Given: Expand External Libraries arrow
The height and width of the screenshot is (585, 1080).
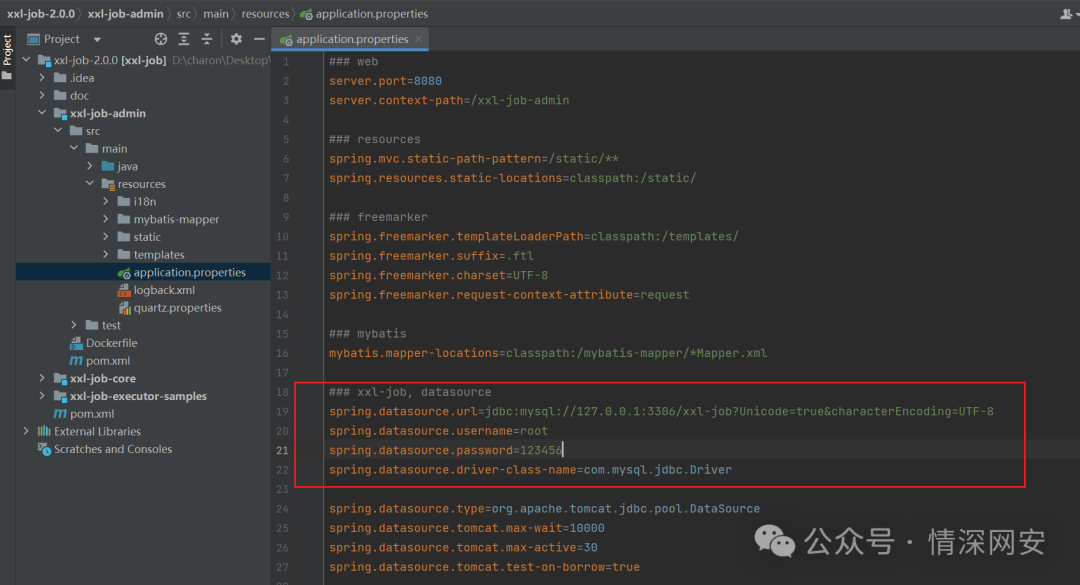Looking at the screenshot, I should (x=26, y=431).
